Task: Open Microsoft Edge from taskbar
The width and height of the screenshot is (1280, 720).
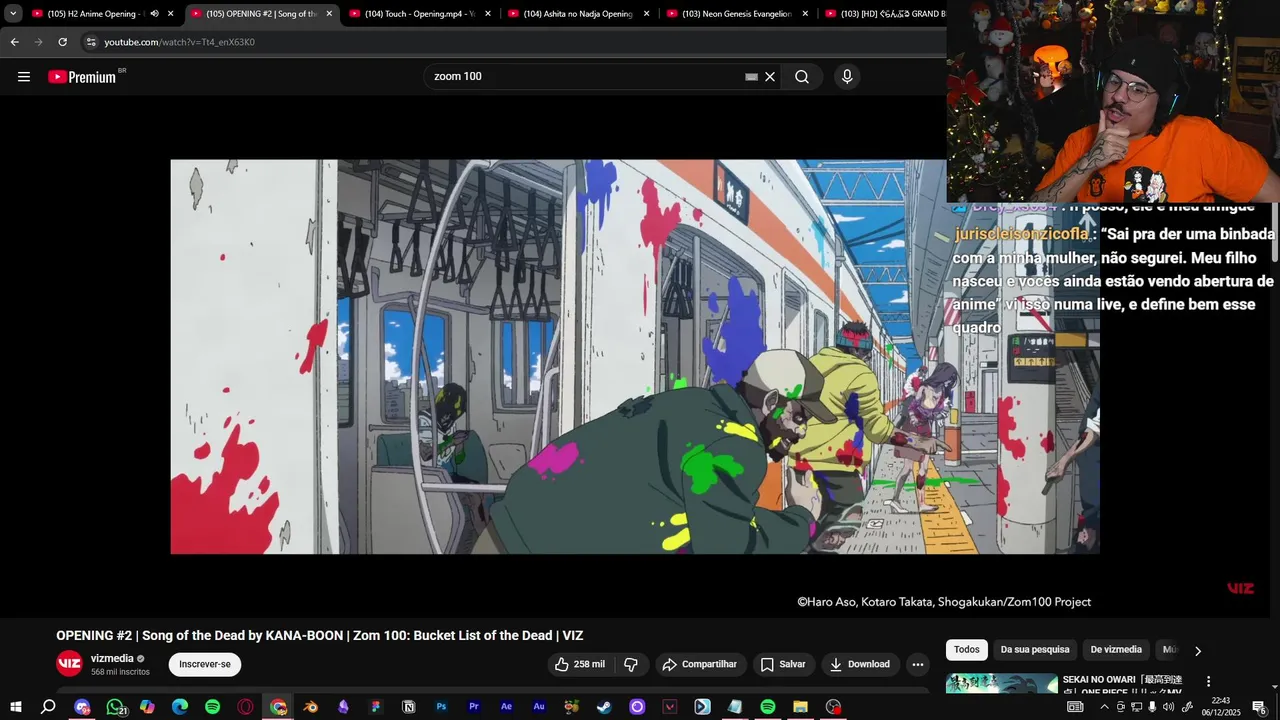Action: 180,707
